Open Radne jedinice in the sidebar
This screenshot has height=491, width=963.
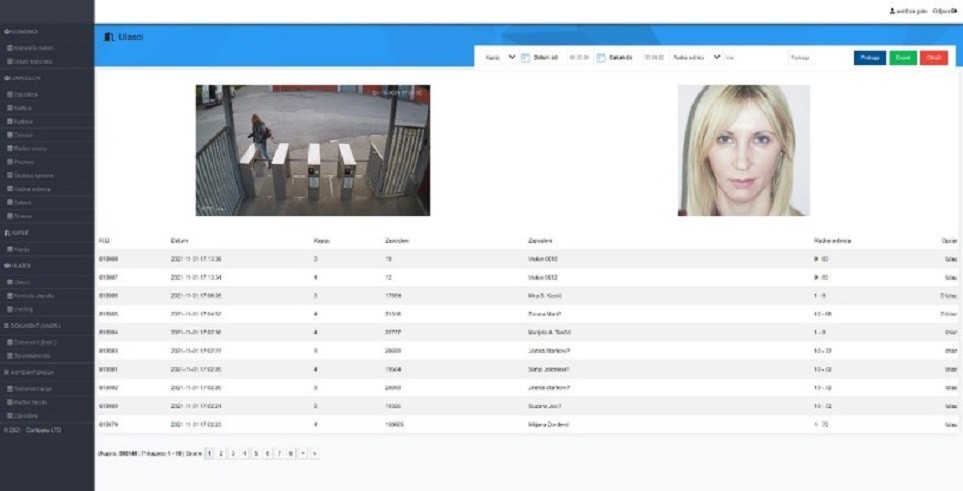[x=28, y=189]
